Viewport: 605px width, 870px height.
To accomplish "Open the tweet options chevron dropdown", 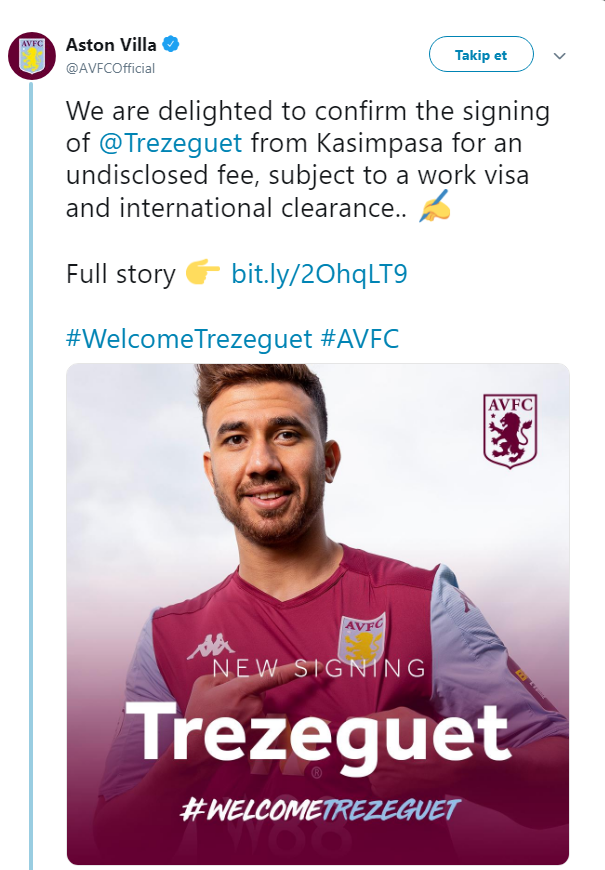I will (560, 56).
